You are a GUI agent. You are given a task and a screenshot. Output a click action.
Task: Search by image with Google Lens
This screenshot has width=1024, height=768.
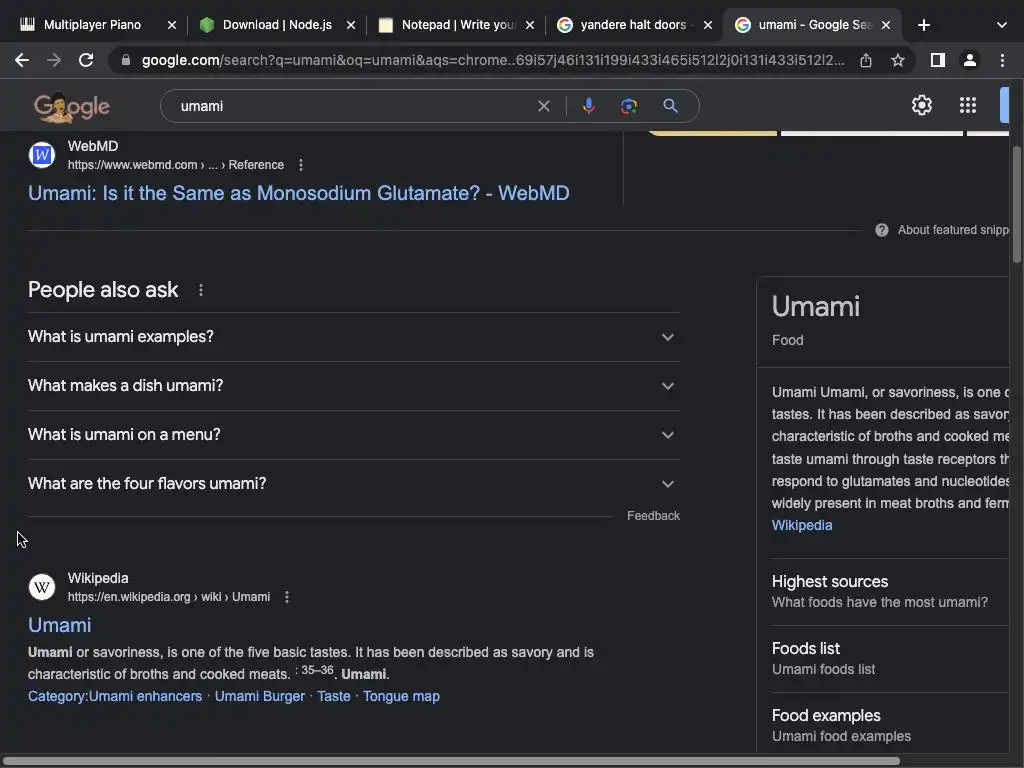click(x=629, y=106)
